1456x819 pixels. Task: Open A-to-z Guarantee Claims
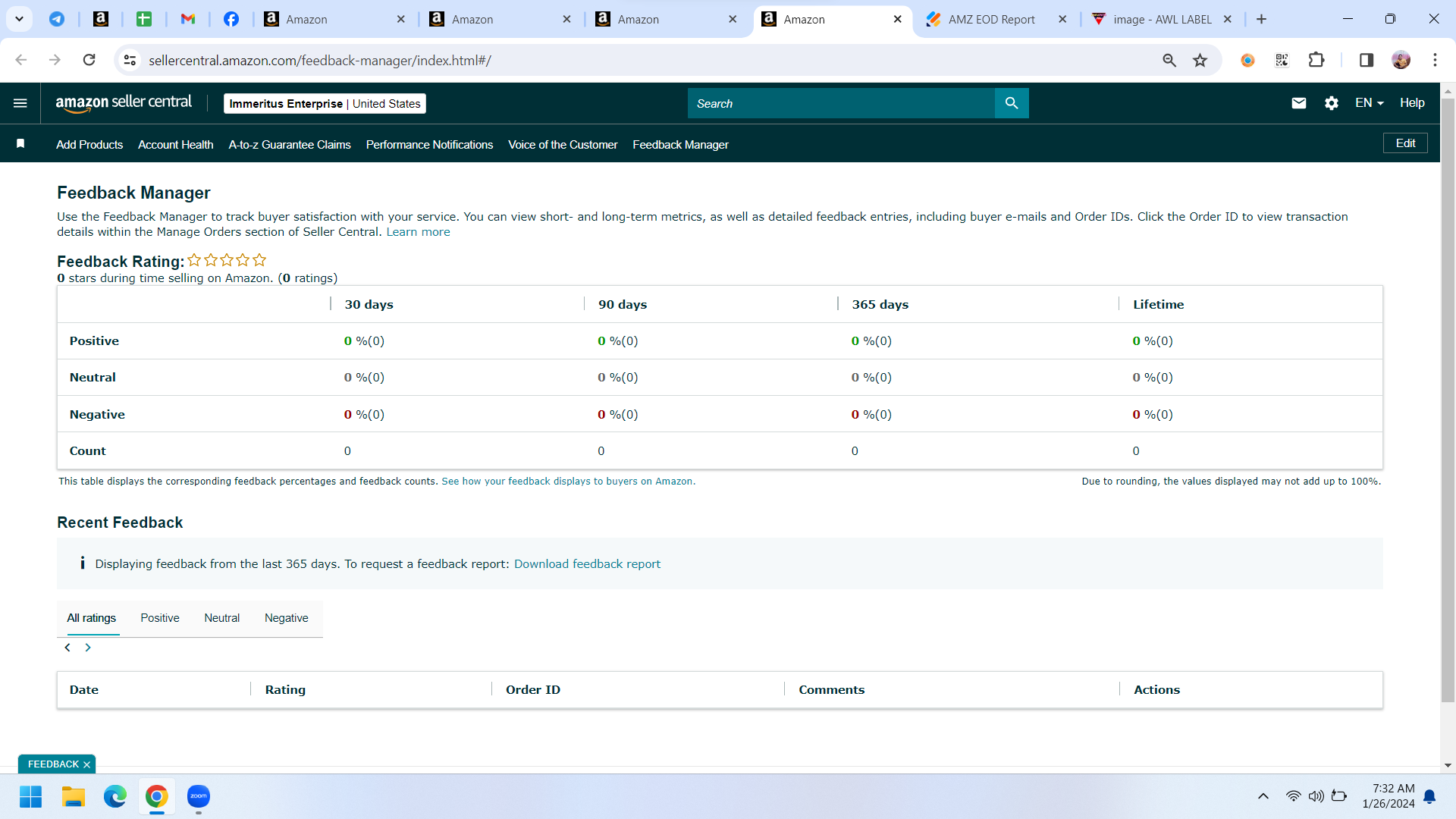coord(290,145)
